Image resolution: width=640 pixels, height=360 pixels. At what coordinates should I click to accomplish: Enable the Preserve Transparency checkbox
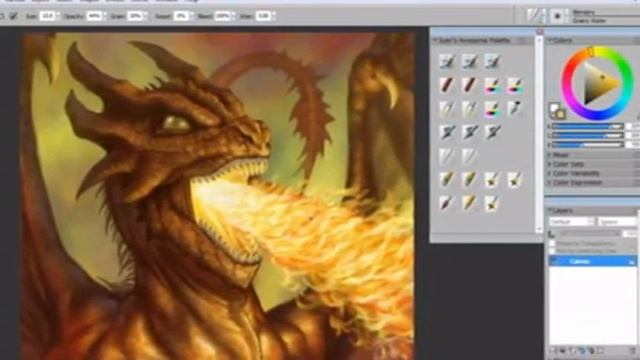[x=552, y=243]
